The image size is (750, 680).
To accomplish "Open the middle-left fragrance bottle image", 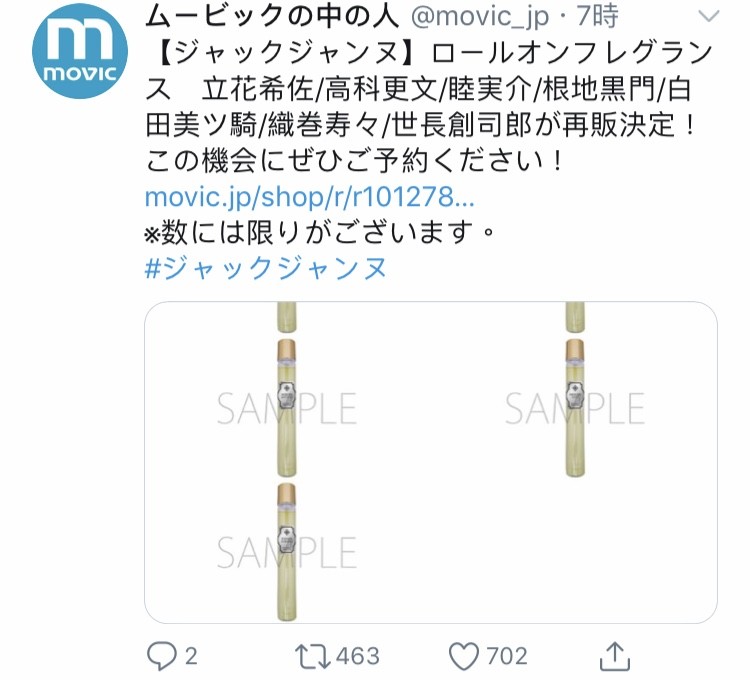I will click(287, 408).
